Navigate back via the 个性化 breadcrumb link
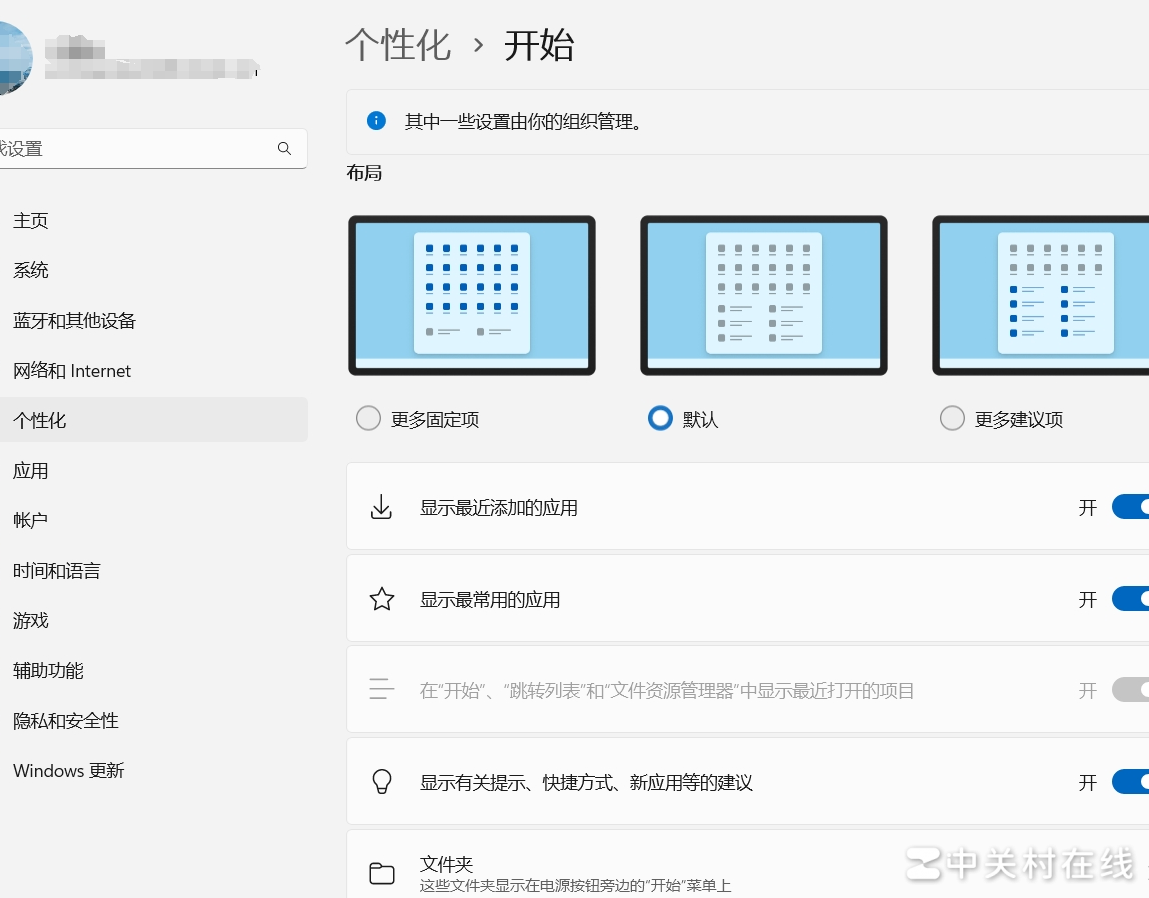The height and width of the screenshot is (898, 1149). click(x=399, y=46)
